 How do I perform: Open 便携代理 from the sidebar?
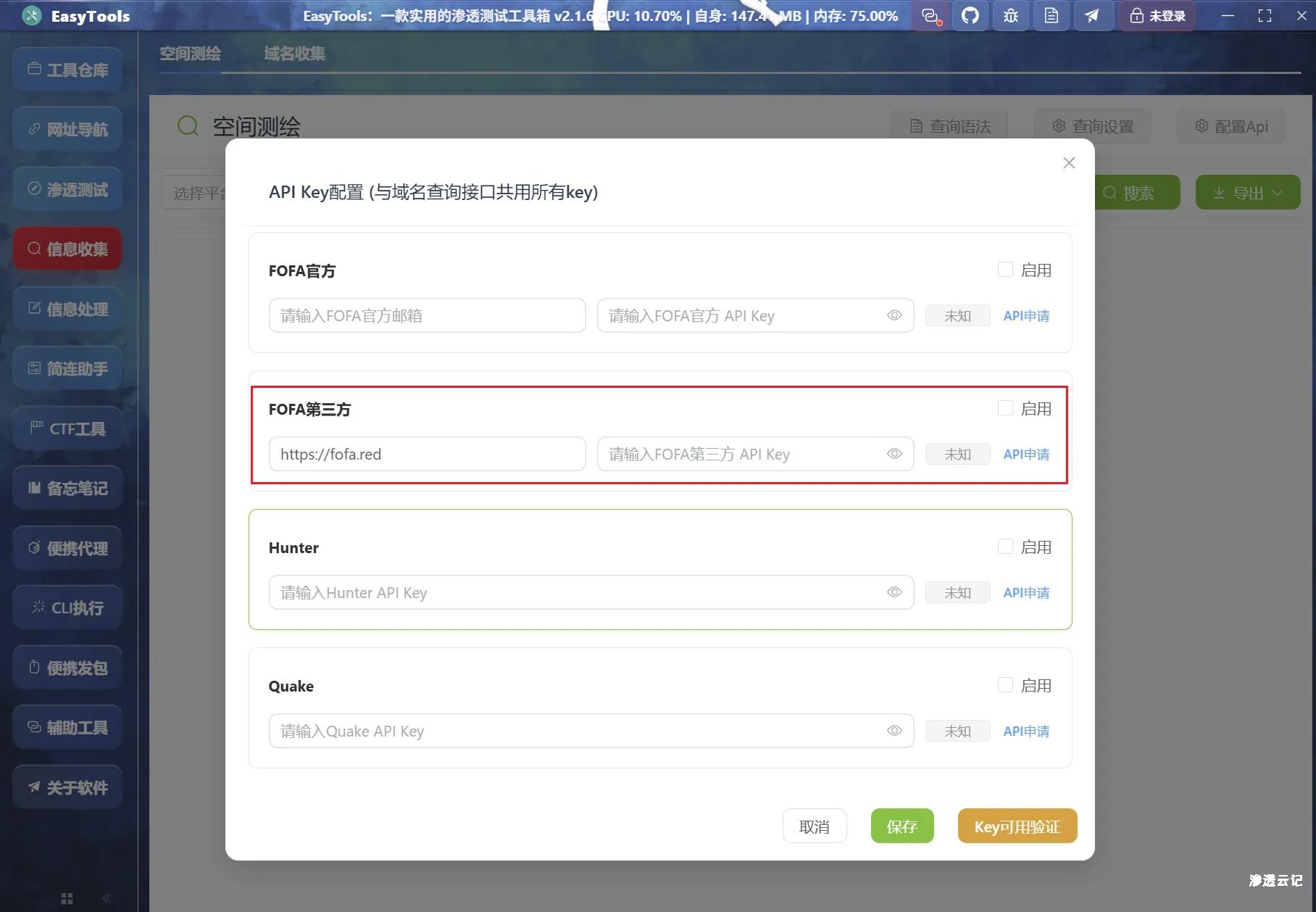[x=67, y=547]
